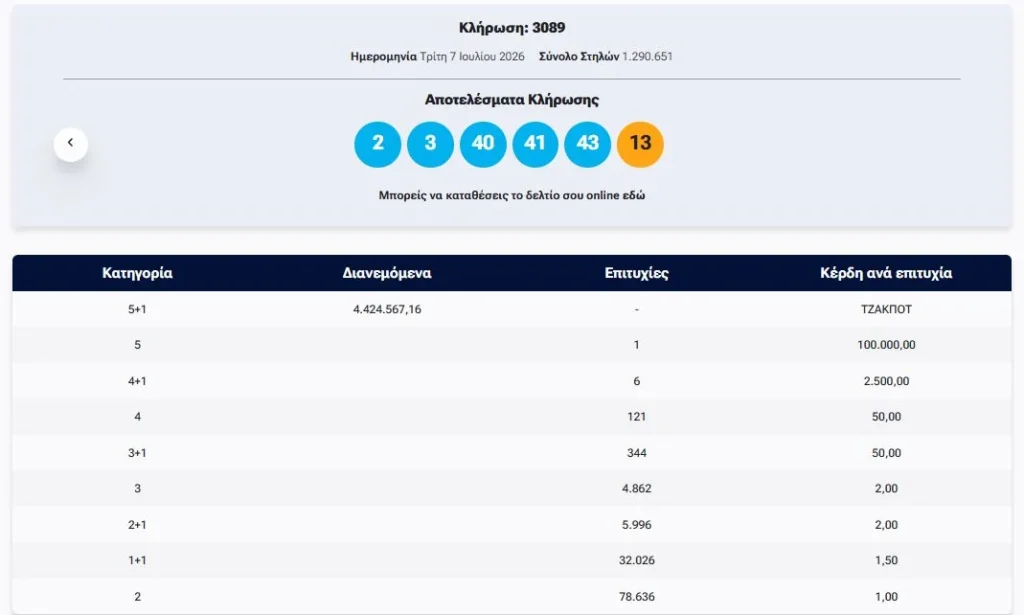
Task: Click the date Τρίτη 7 Ιουλίου 2026
Action: click(x=472, y=57)
